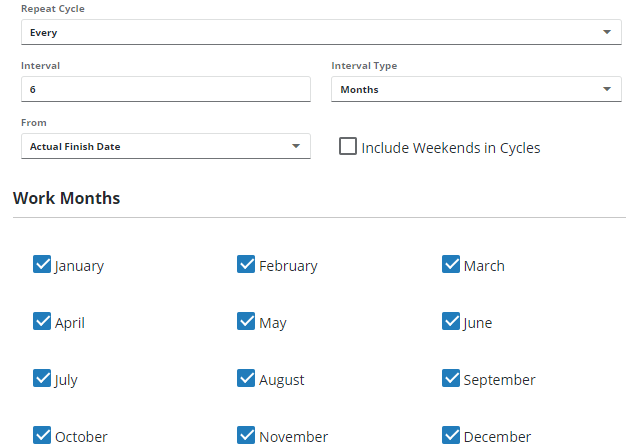Enable Include Weekends in Cycles
643x448 pixels.
click(x=348, y=147)
